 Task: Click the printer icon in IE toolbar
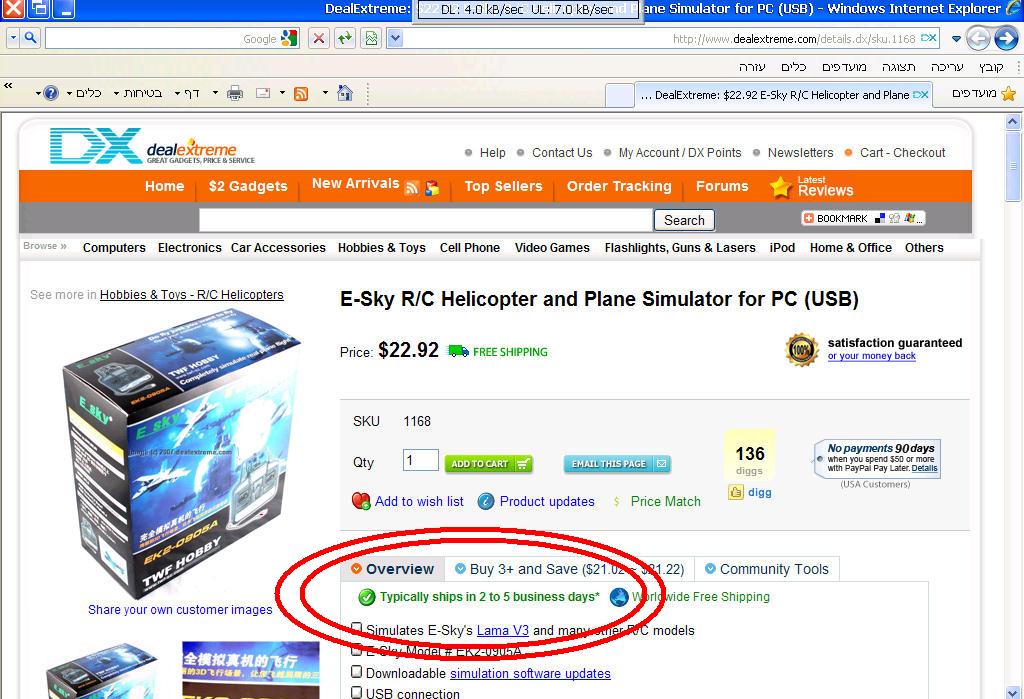pos(235,93)
